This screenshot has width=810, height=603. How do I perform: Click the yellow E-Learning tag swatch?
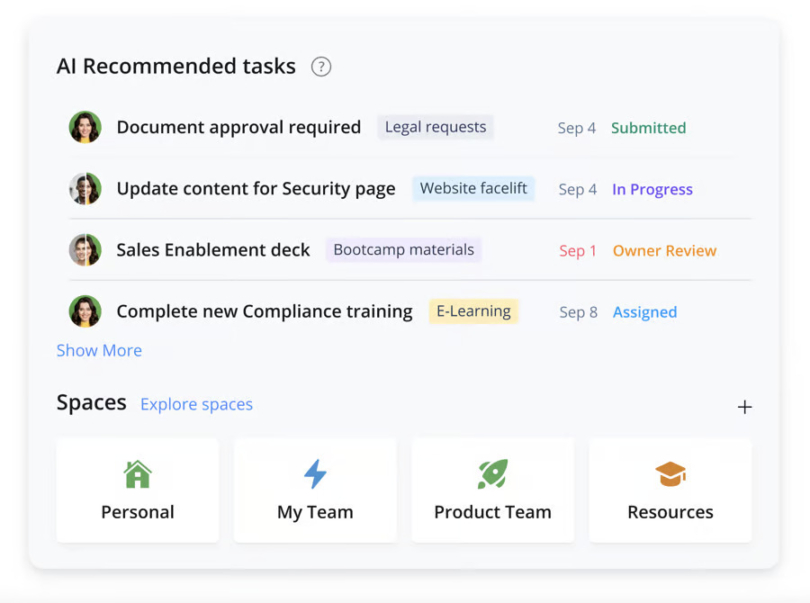473,311
